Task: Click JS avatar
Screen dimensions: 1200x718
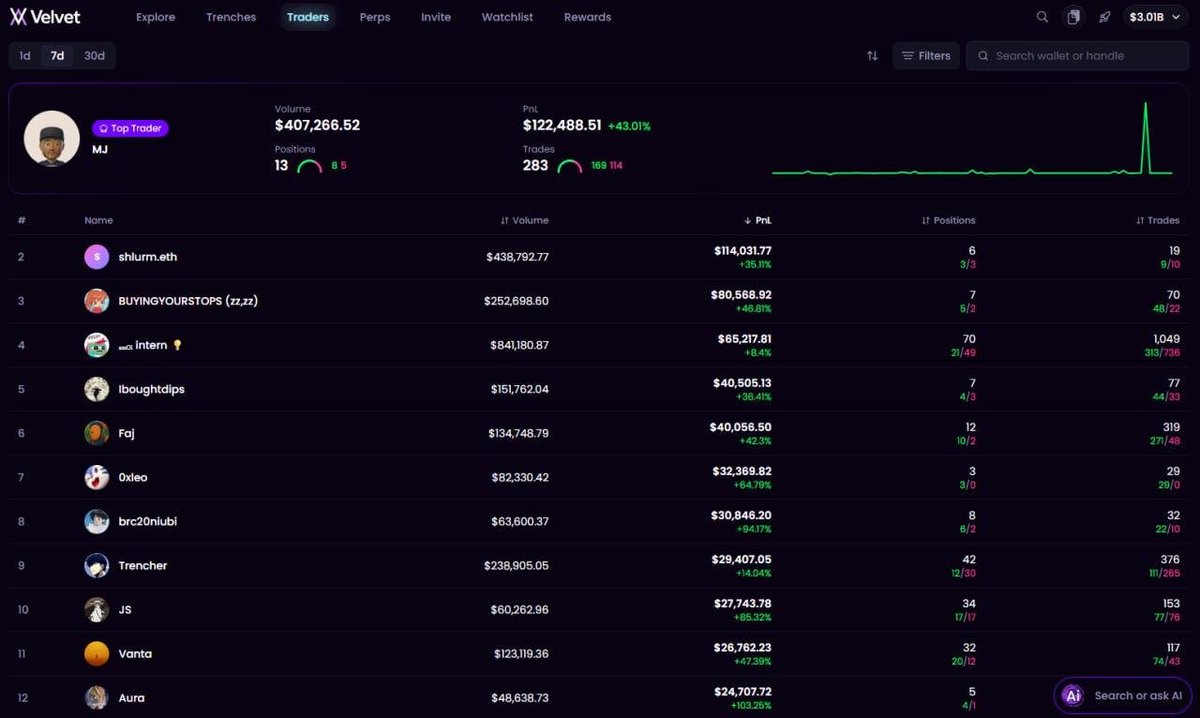Action: pyautogui.click(x=97, y=609)
